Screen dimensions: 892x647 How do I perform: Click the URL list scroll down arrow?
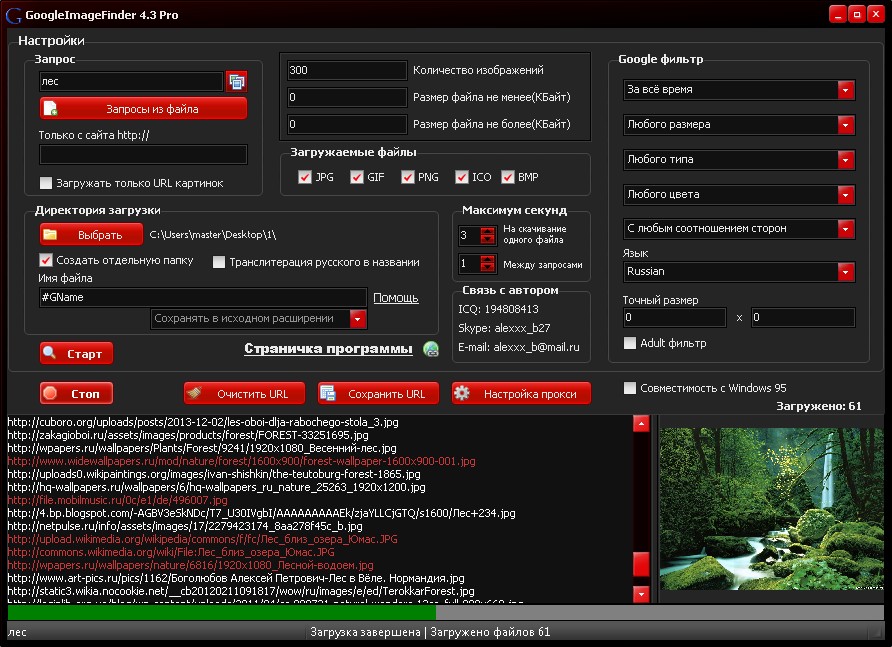[x=641, y=594]
